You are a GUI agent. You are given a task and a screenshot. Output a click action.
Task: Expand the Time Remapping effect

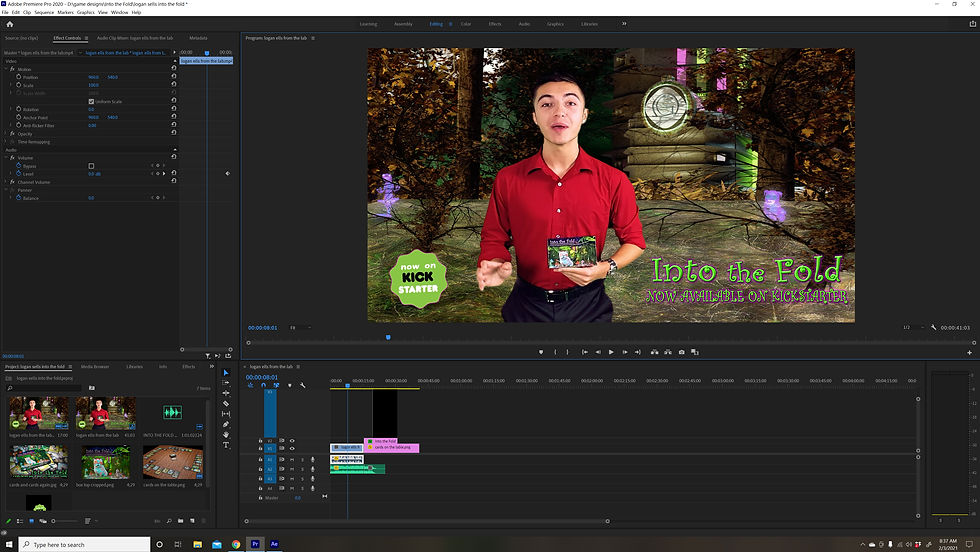click(x=6, y=142)
